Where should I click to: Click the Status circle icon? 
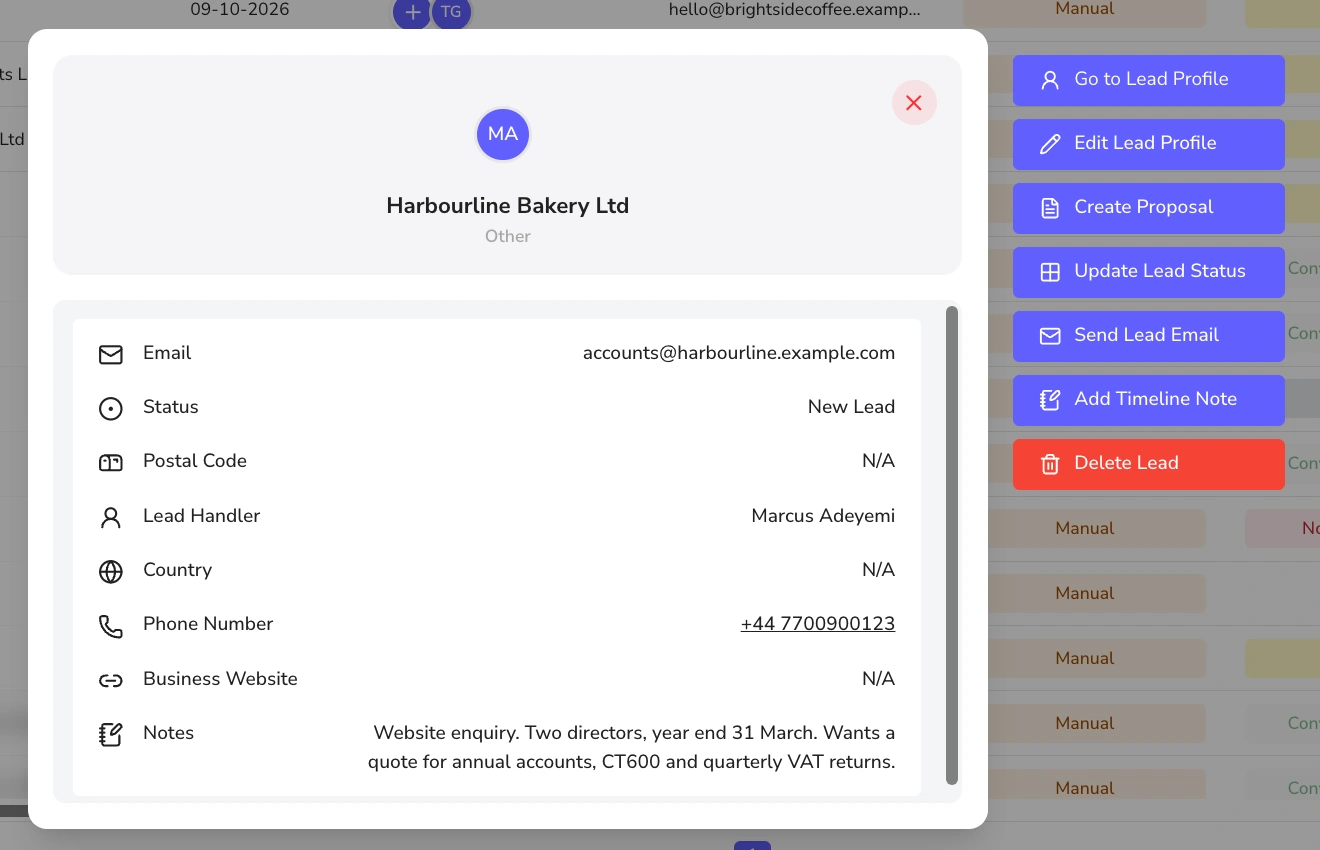coord(111,408)
